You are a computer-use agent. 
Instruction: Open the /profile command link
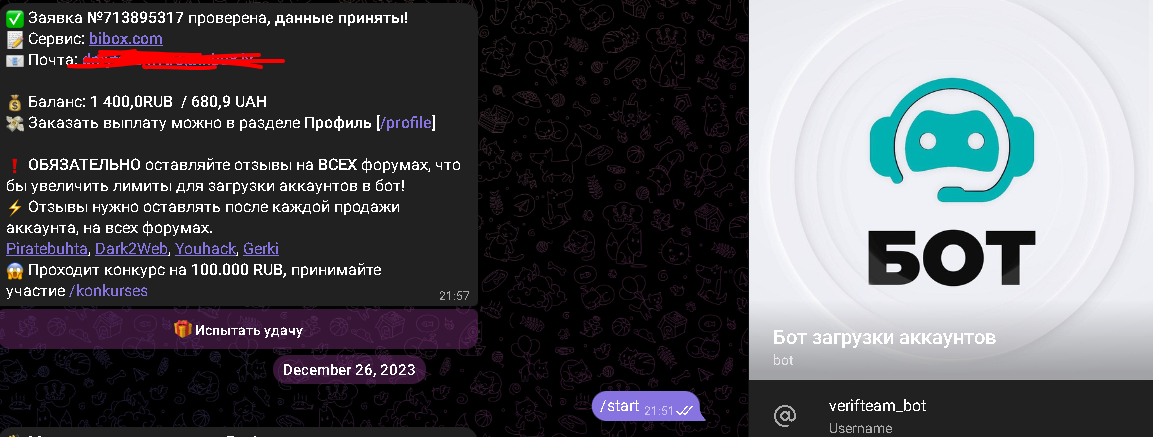[405, 123]
